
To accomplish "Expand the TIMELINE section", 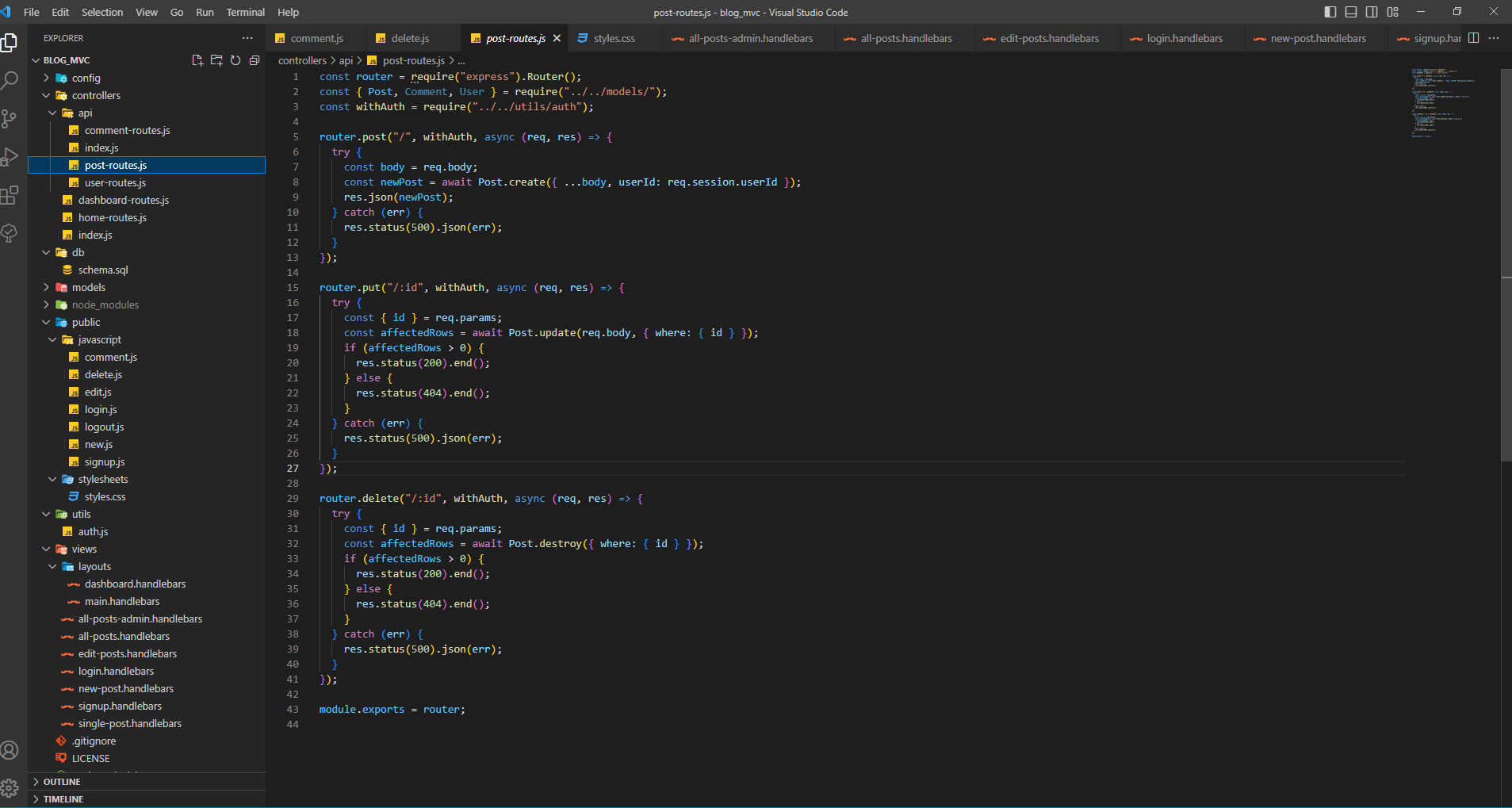I will click(x=147, y=799).
